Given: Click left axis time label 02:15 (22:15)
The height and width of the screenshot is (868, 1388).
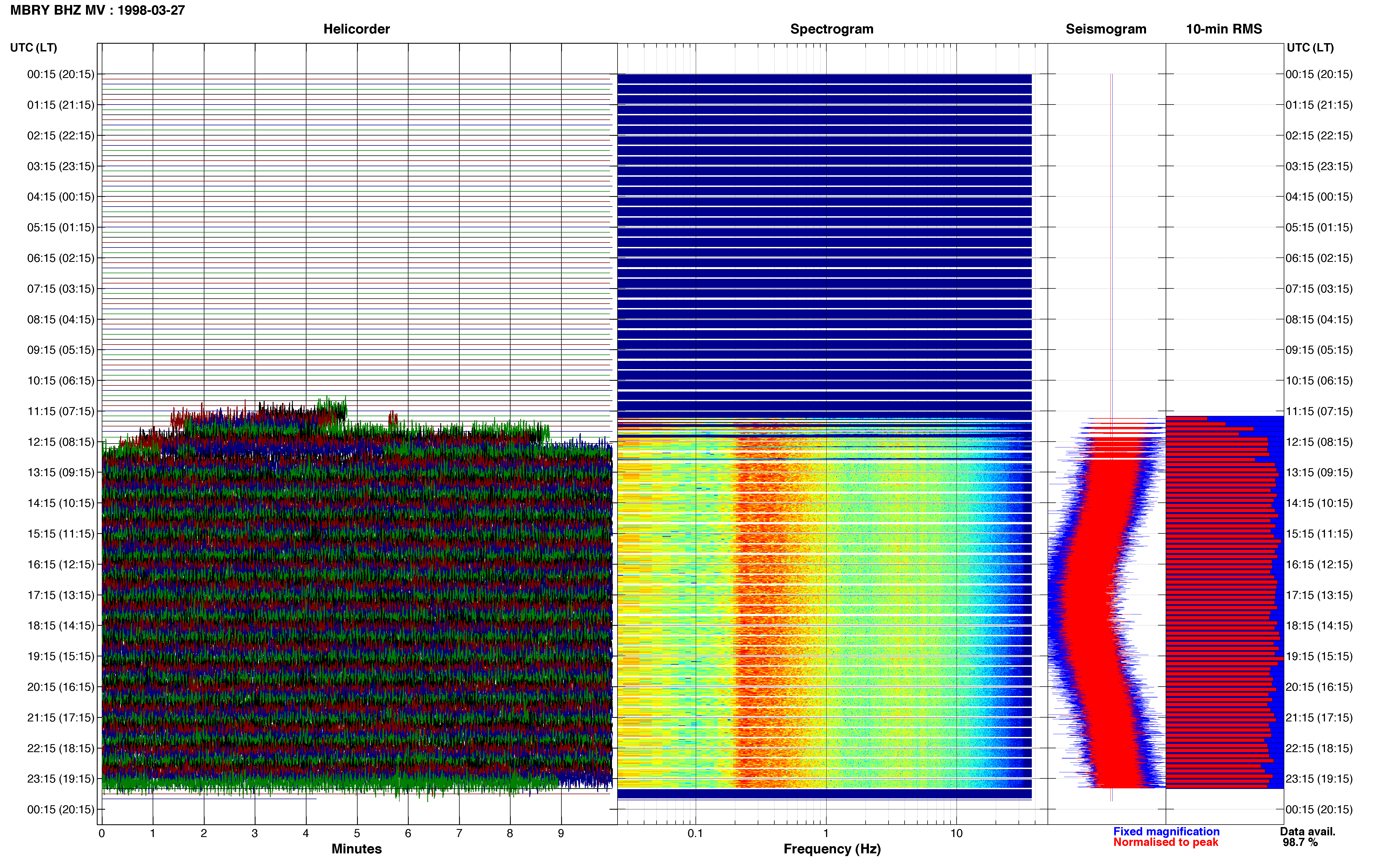Looking at the screenshot, I should pos(61,135).
